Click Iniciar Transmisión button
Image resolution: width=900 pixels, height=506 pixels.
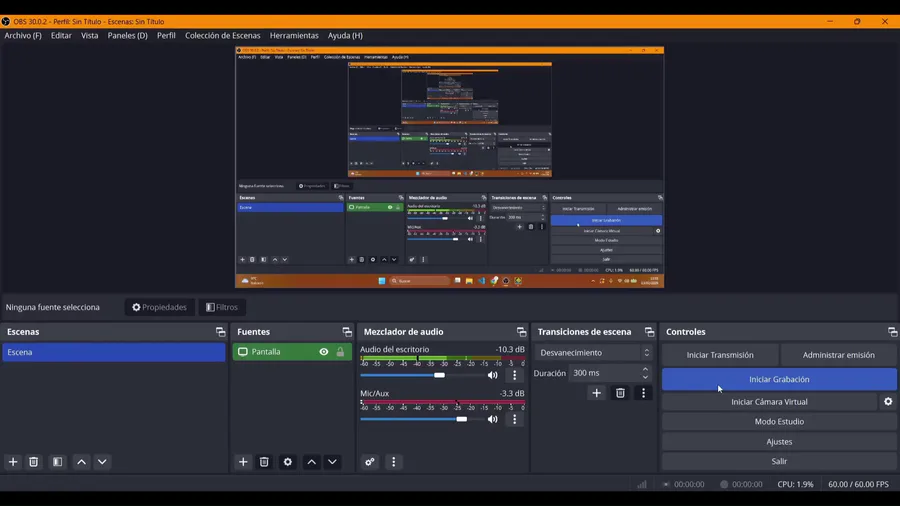tap(720, 355)
